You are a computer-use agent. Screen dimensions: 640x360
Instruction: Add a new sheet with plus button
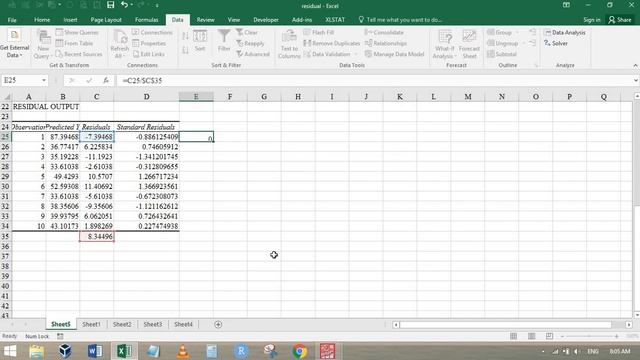(x=218, y=324)
